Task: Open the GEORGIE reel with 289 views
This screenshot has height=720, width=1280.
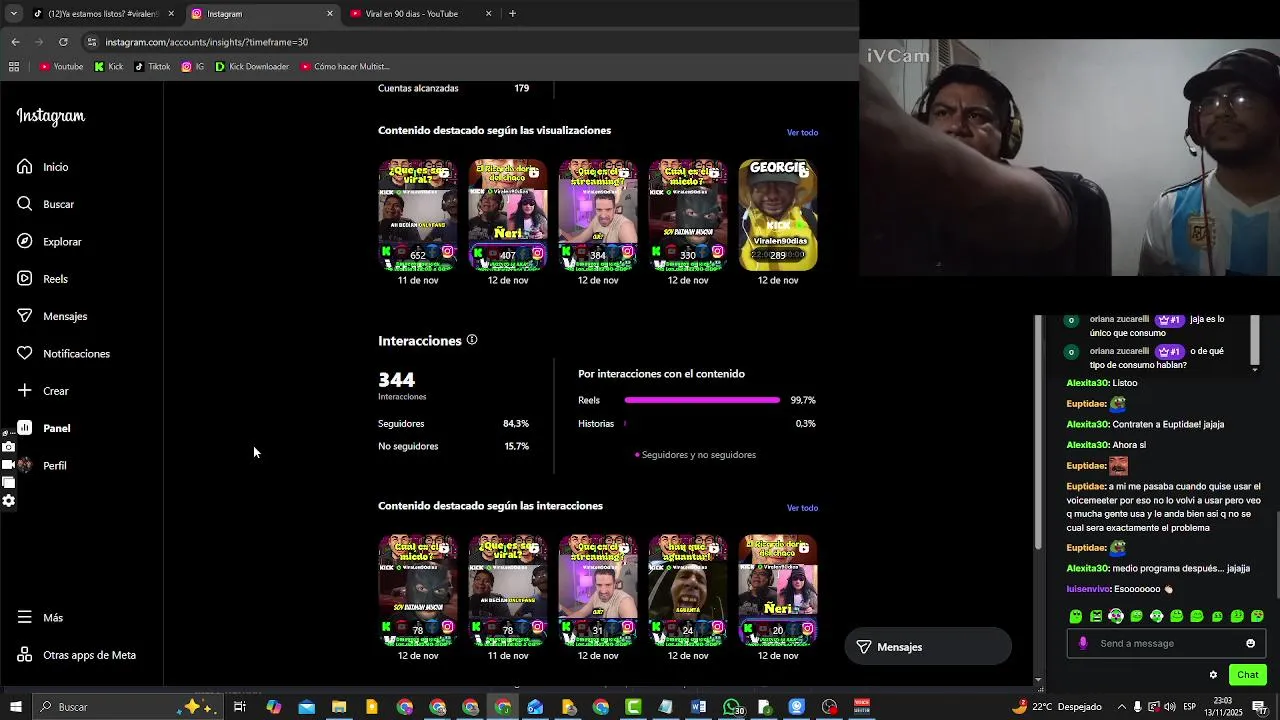Action: (778, 215)
